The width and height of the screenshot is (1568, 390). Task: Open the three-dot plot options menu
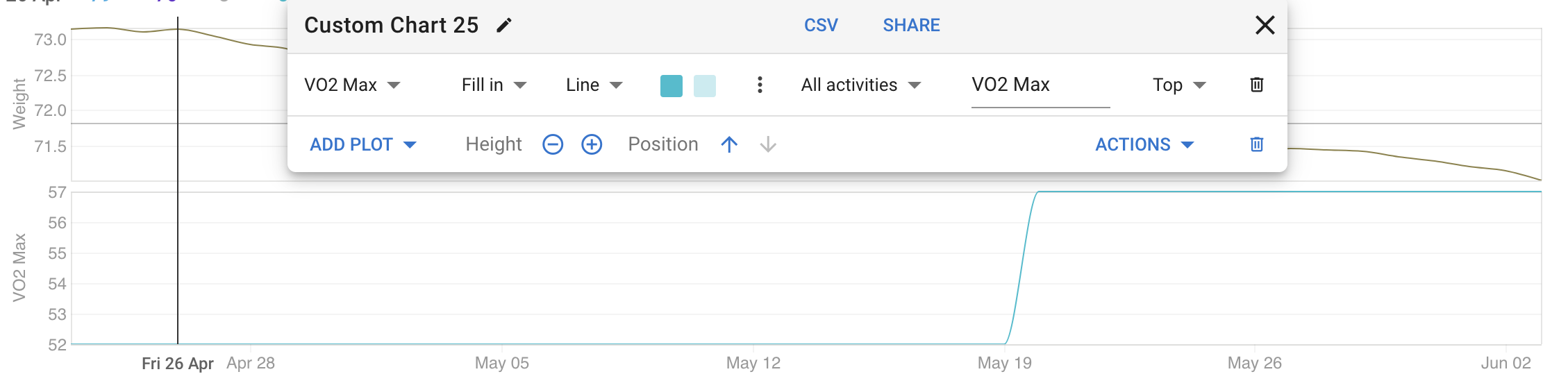point(760,85)
